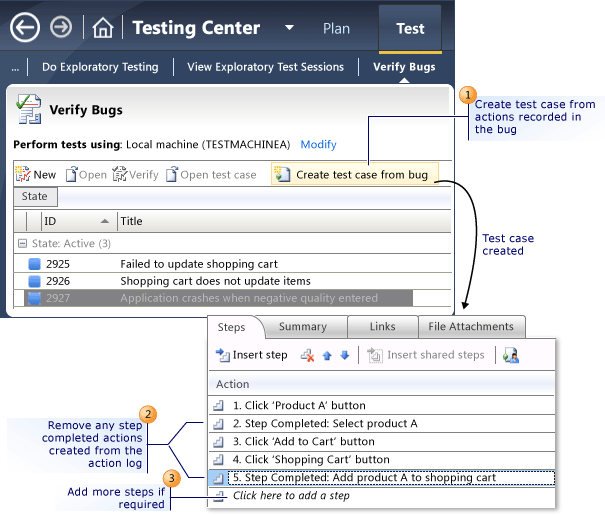Select step 4 Click 'Shopping Cart' button

[382, 459]
